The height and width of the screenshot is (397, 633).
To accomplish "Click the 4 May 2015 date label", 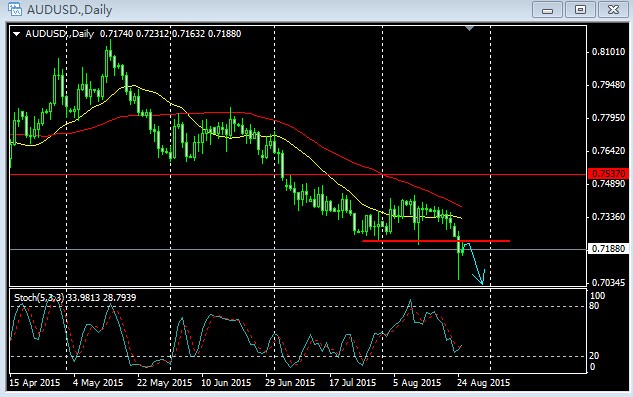I will [98, 382].
